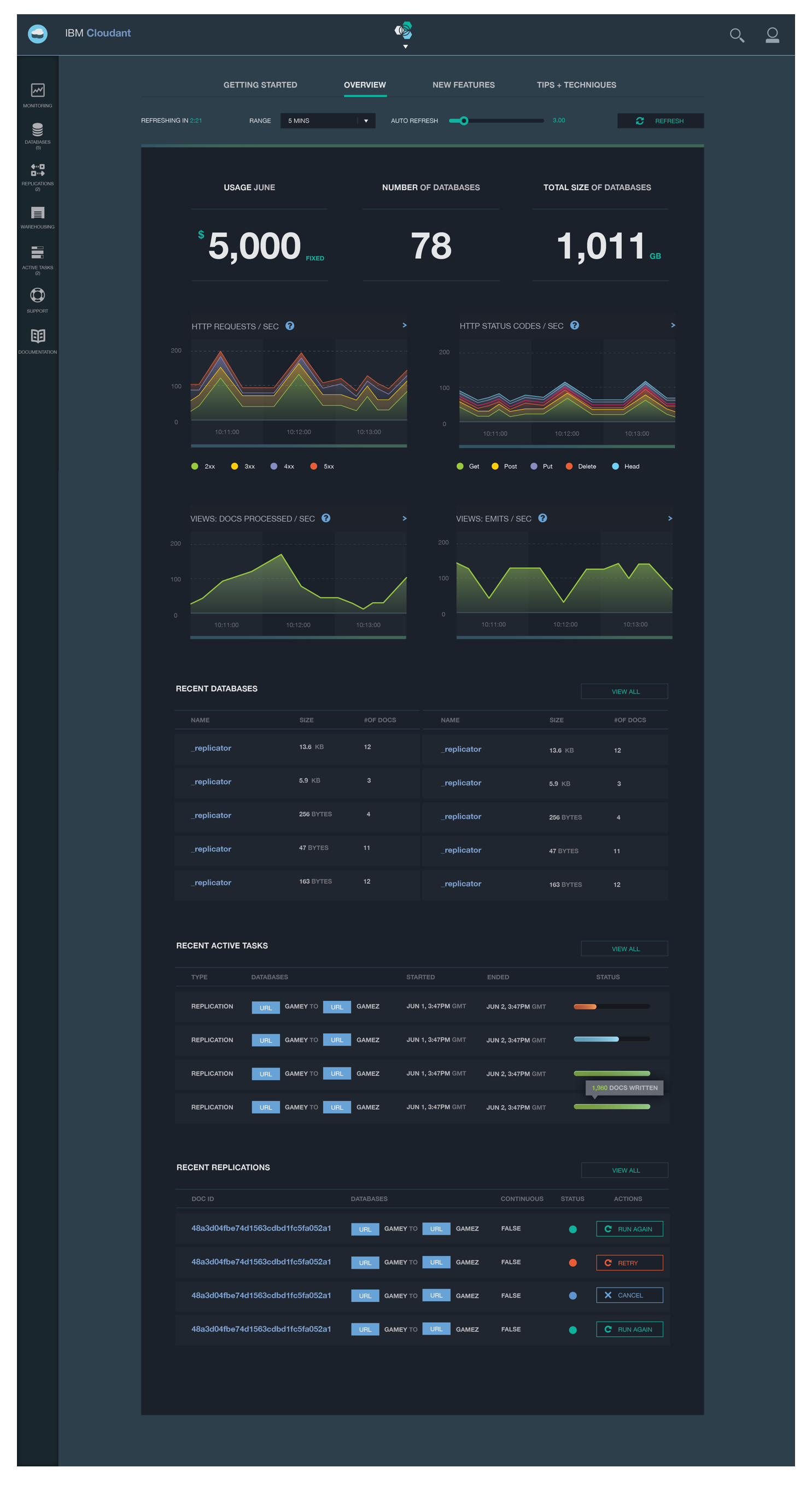Click help icon next to HTTP Requests / Sec
The width and height of the screenshot is (812, 1485).
pos(290,325)
